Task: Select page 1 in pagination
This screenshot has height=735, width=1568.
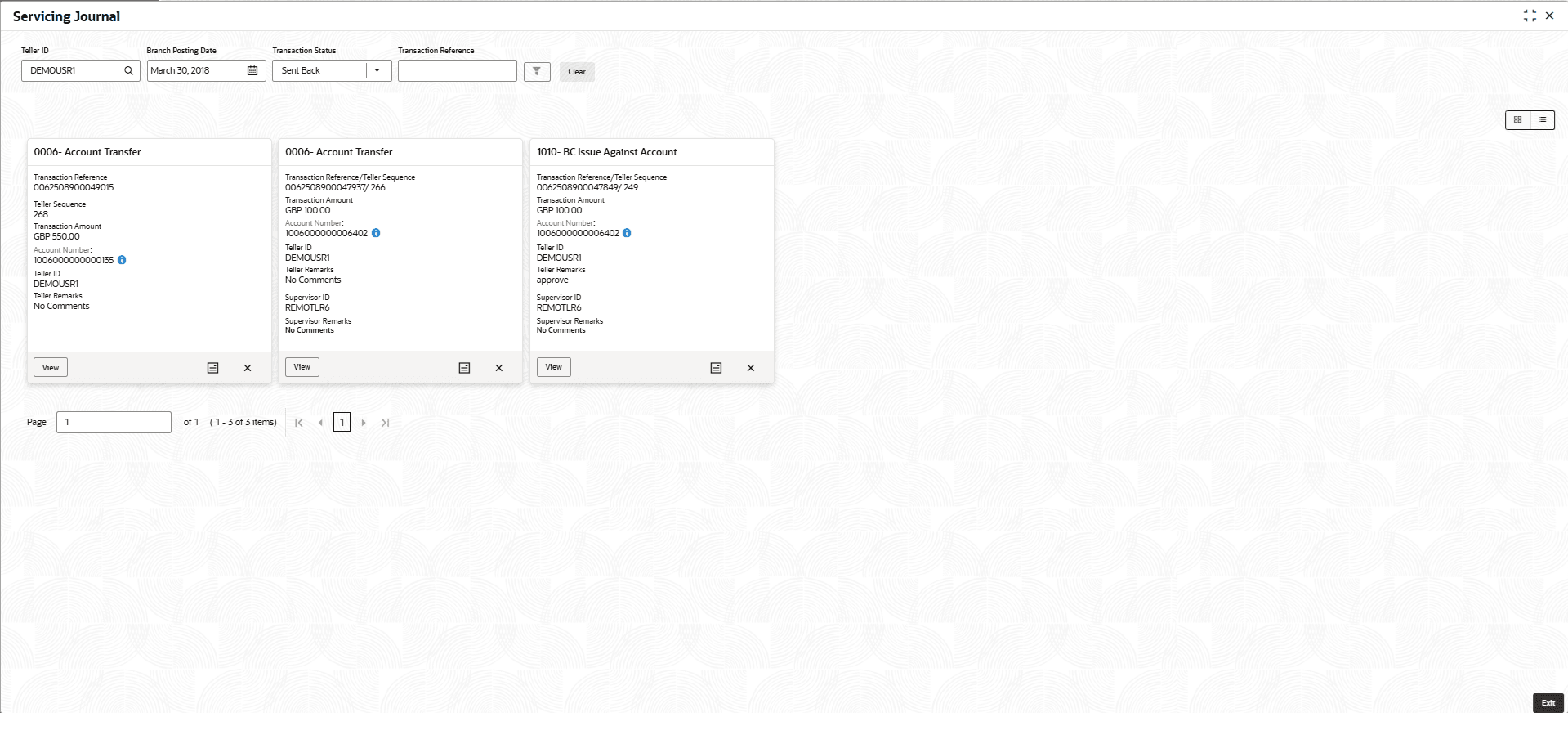Action: [x=342, y=422]
